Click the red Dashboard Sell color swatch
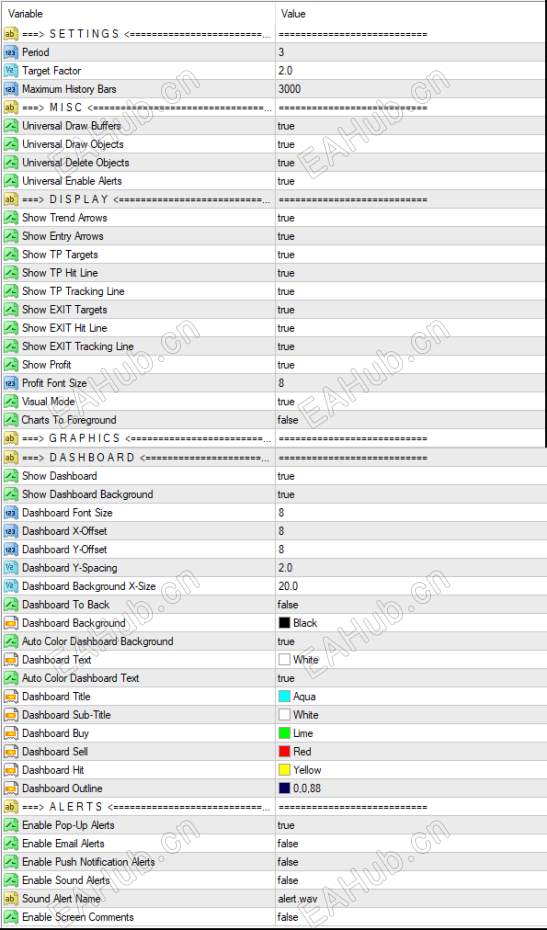 pyautogui.click(x=284, y=751)
